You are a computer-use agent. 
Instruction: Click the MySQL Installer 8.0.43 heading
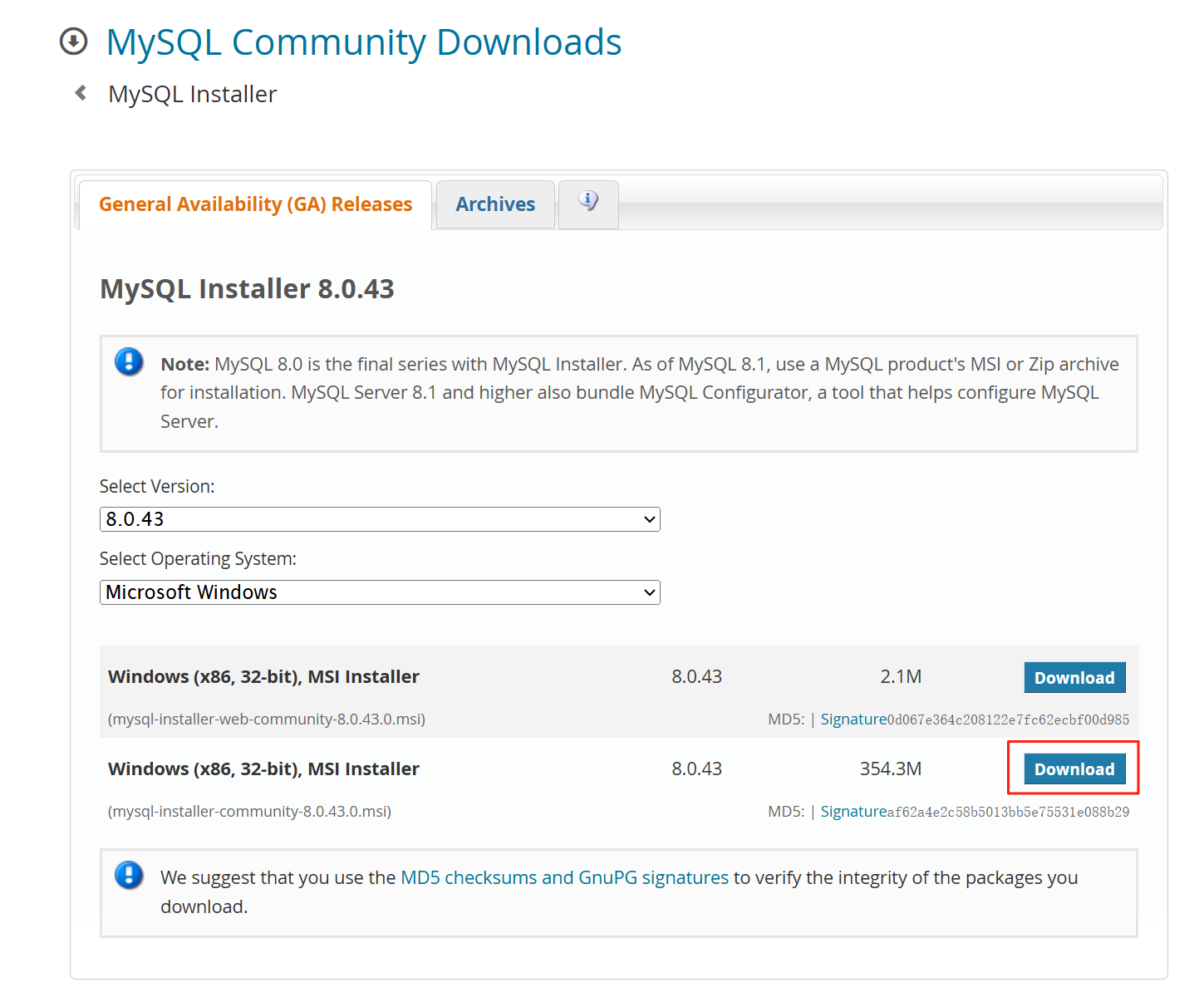[247, 289]
